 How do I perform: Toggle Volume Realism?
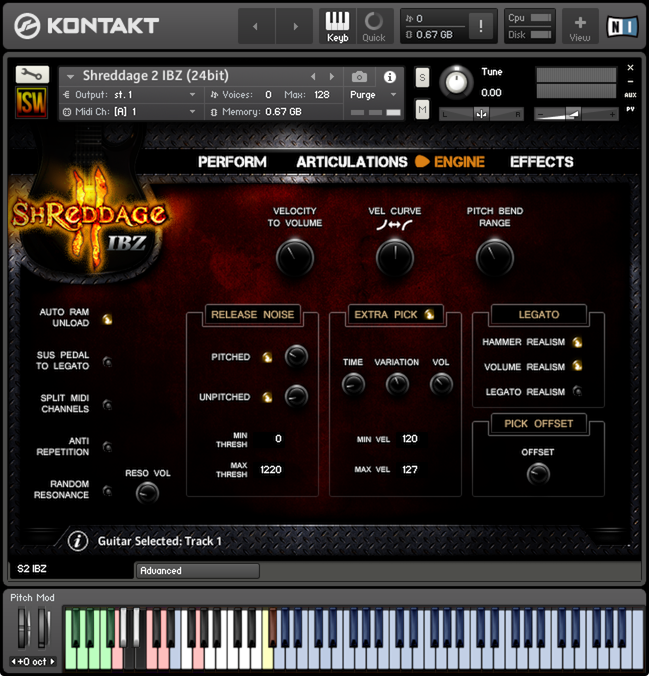point(577,366)
